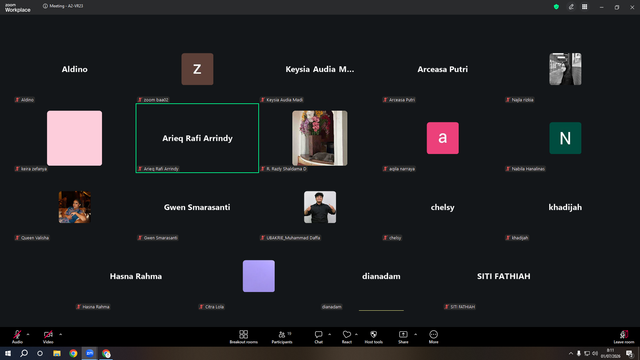The image size is (640, 360).
Task: Click the Leave room button
Action: (x=624, y=337)
